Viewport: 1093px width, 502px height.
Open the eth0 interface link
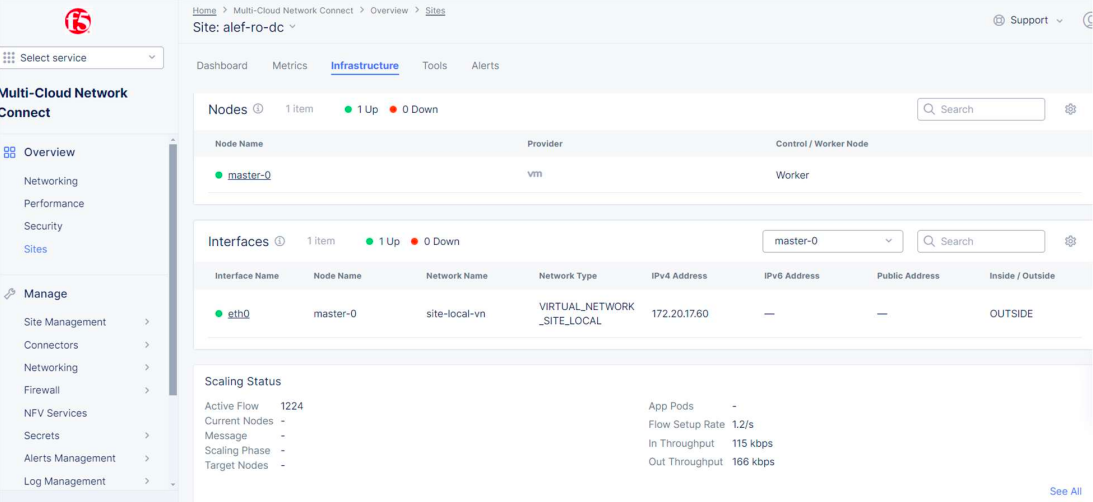(x=238, y=314)
